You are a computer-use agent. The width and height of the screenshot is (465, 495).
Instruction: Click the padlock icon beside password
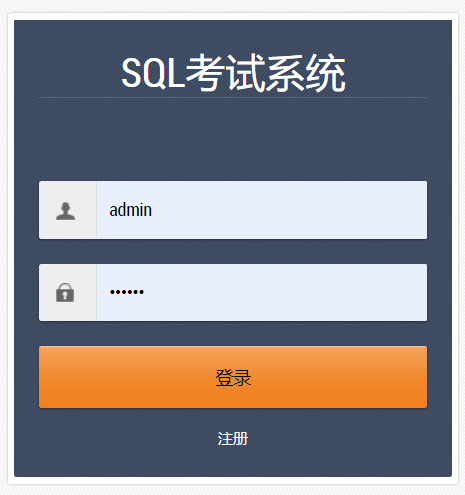65,293
